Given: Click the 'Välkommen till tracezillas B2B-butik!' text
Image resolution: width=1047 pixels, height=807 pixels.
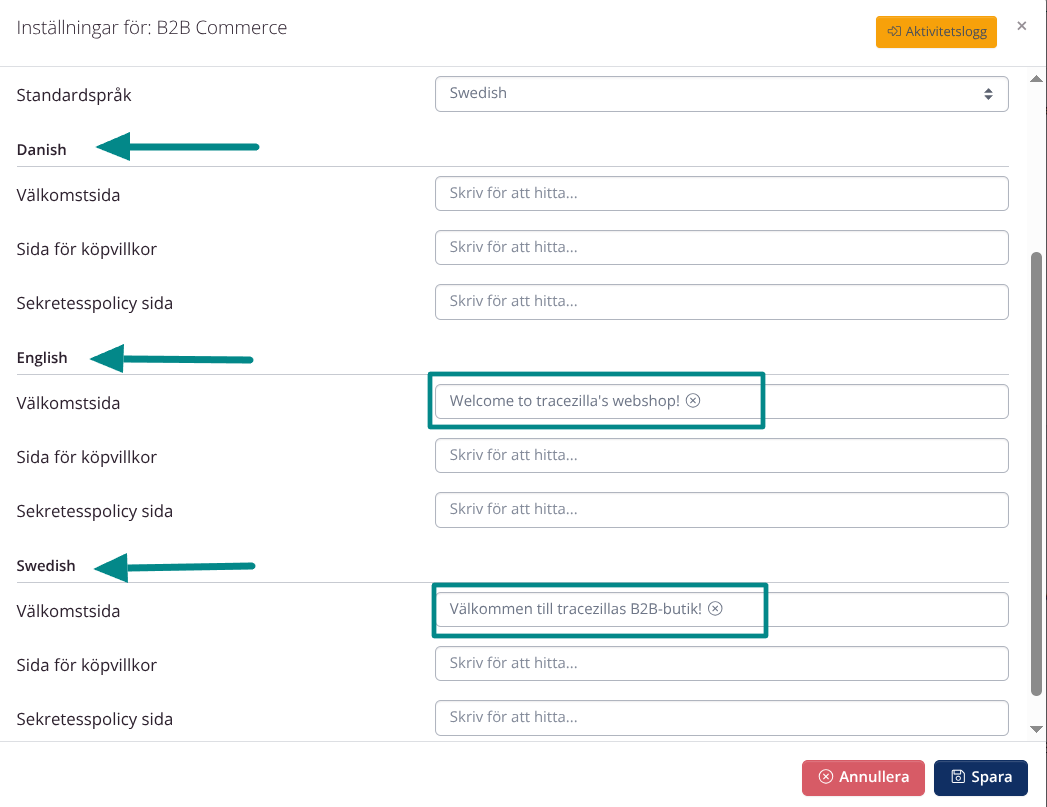Looking at the screenshot, I should 575,609.
